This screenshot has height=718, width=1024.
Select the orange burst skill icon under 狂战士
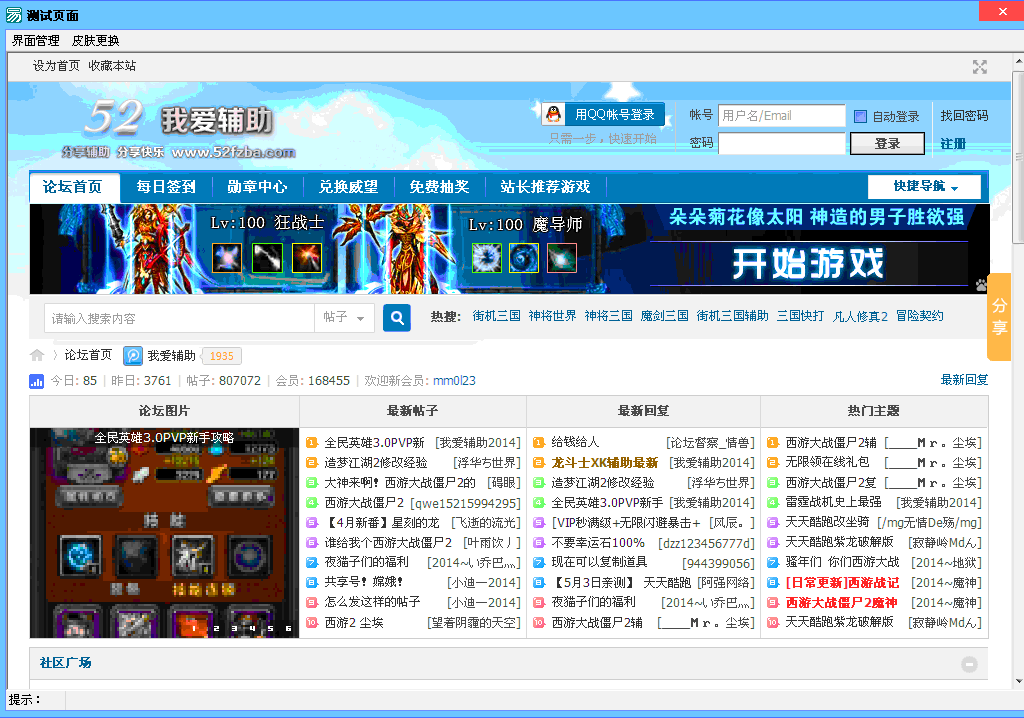point(307,257)
